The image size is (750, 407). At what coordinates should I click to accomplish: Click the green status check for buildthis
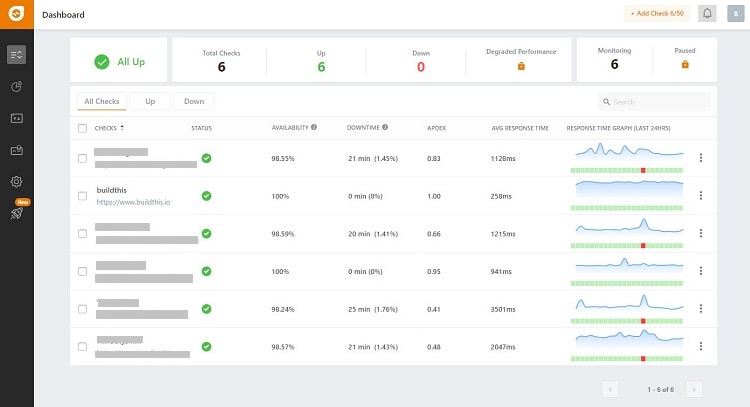click(206, 196)
